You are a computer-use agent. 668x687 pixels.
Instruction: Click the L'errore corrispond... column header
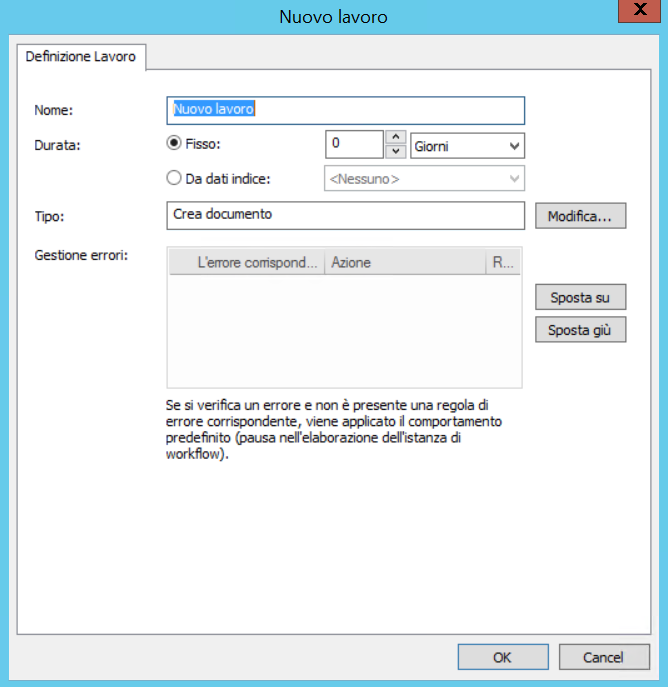(247, 262)
